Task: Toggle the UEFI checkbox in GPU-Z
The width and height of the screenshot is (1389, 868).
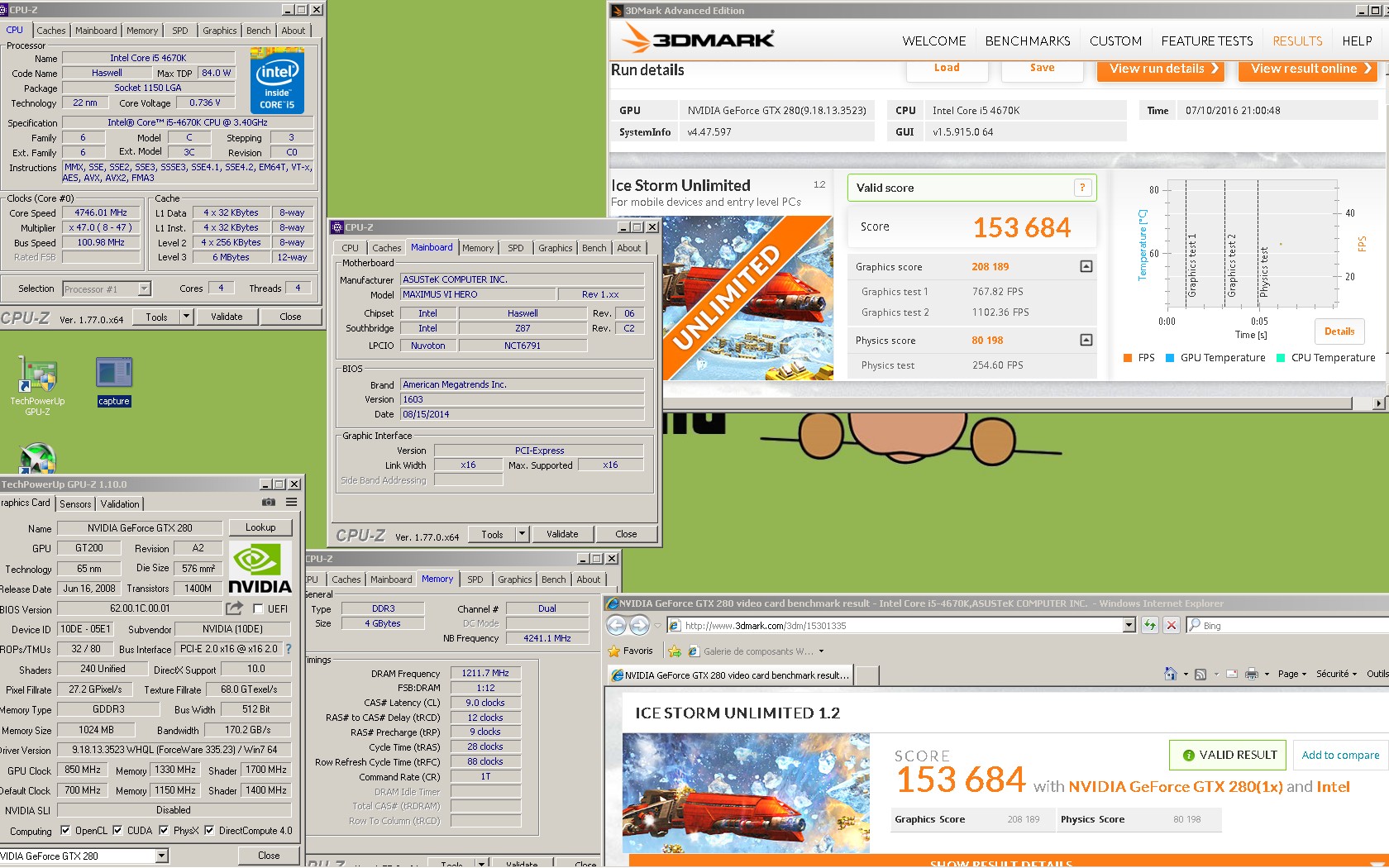Action: coord(258,609)
